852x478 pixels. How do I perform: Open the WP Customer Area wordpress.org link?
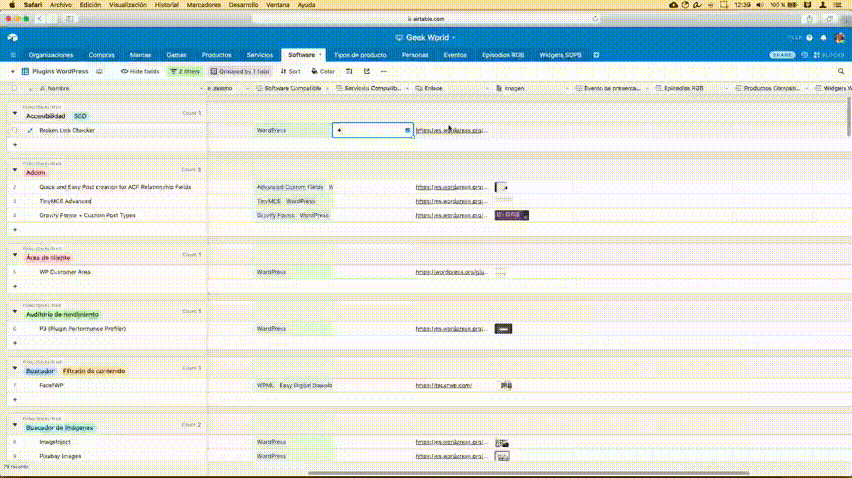(451, 272)
